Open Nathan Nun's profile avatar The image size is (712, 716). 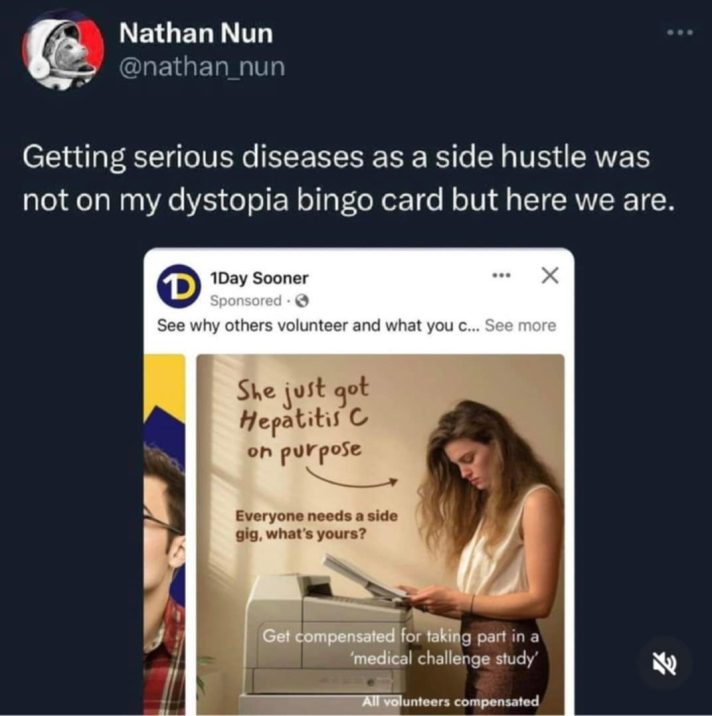coord(63,50)
